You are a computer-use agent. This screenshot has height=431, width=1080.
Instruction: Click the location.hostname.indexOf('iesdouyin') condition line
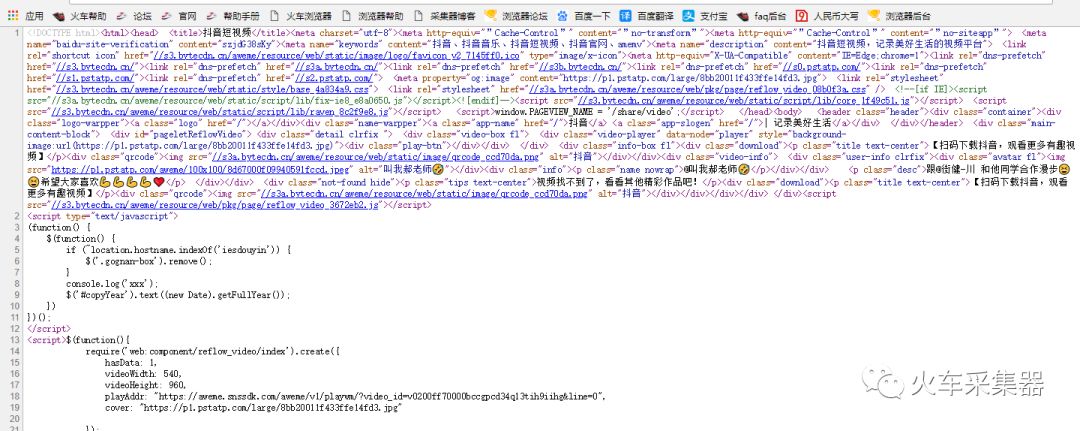click(x=179, y=250)
